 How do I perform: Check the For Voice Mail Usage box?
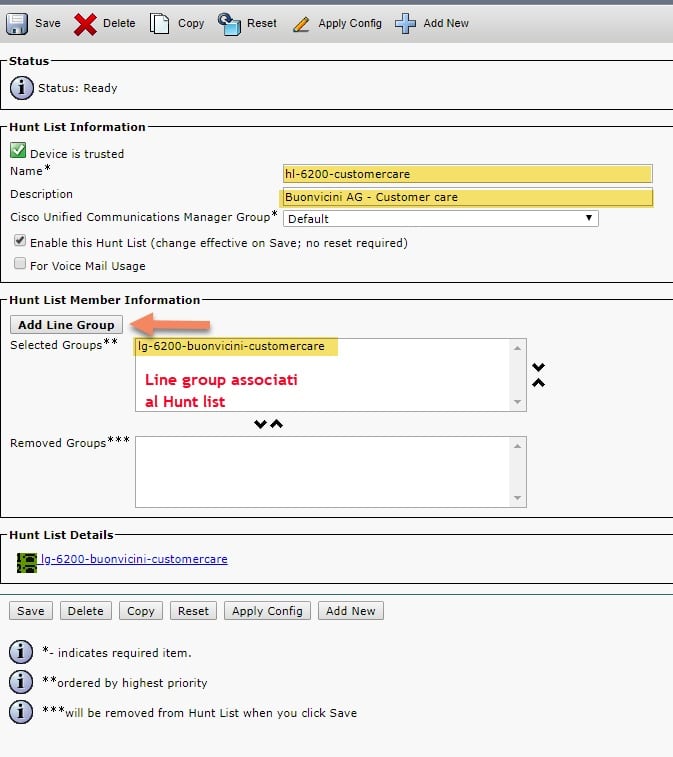[x=20, y=263]
